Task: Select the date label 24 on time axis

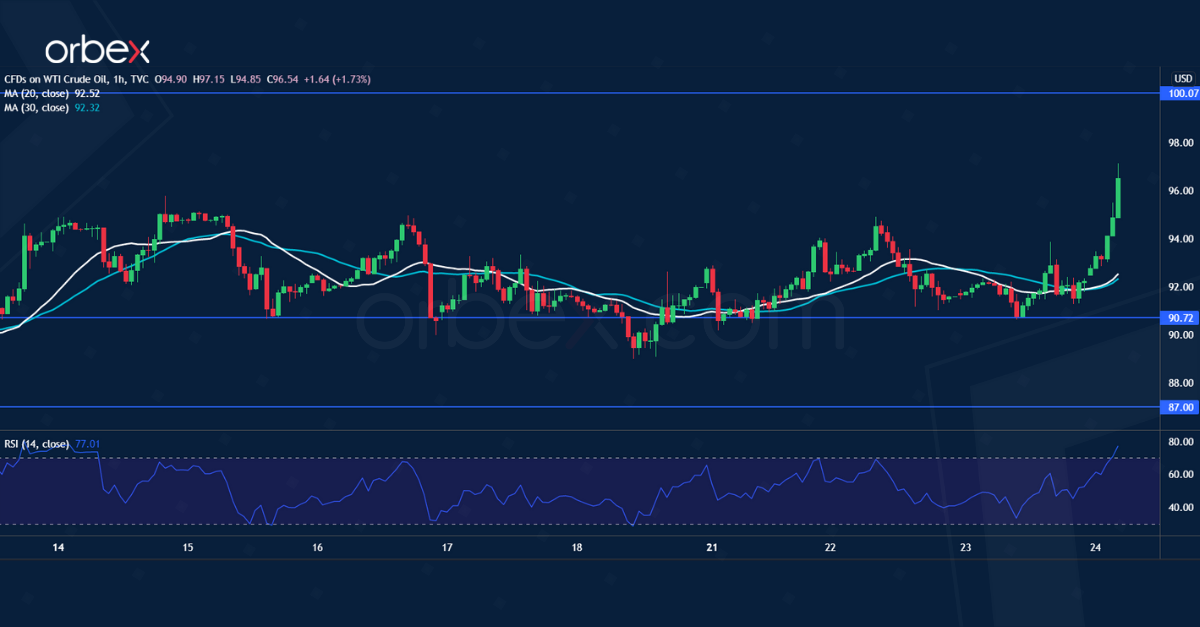Action: point(1096,549)
